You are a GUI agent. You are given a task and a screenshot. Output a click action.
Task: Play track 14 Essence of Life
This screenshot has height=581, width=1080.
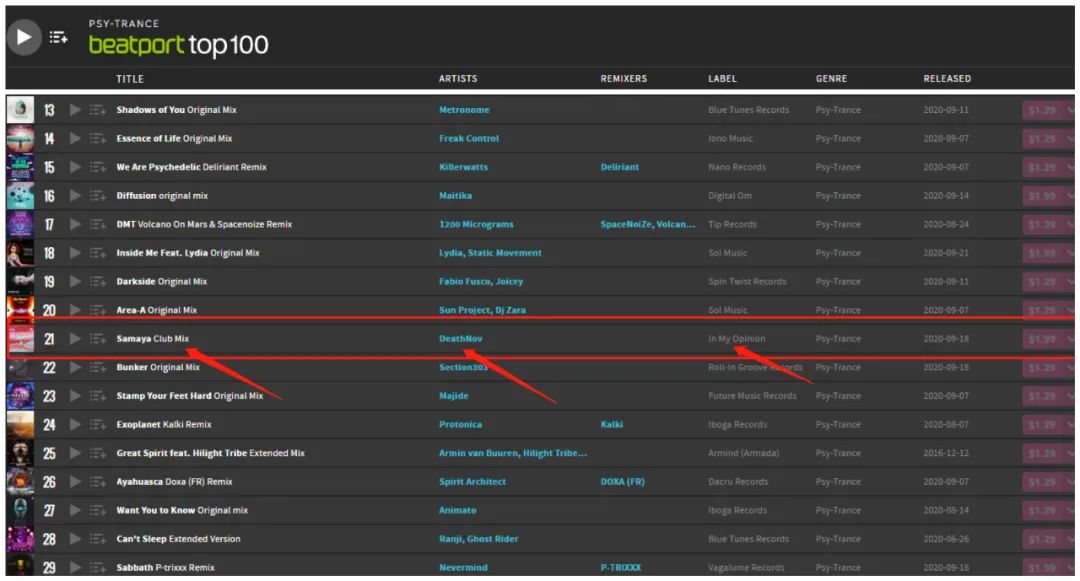(75, 138)
